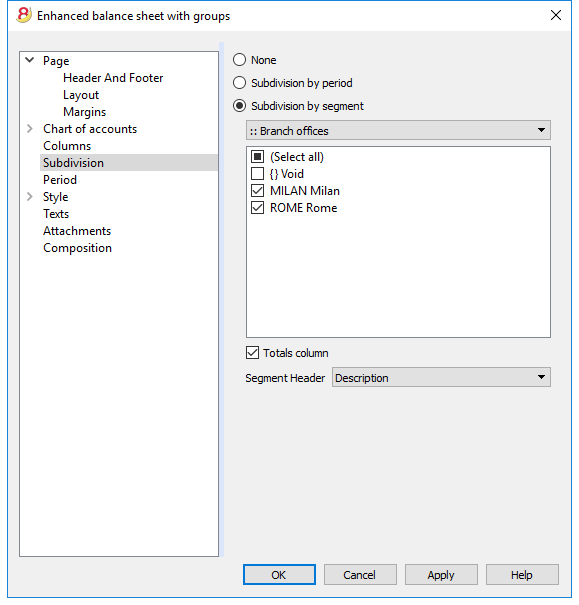Viewport: 579px width, 605px height.
Task: Disable the Totals column checkbox
Action: 252,353
